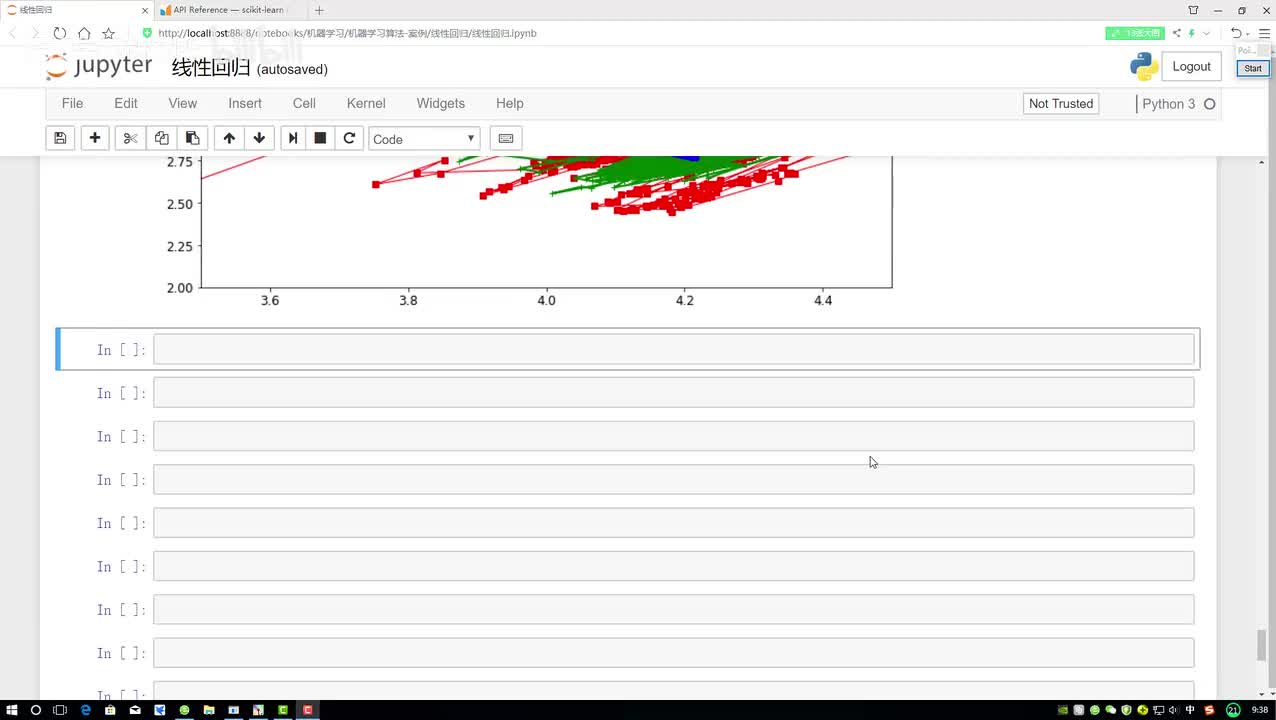Cut selected cells with the scissors icon

click(x=130, y=138)
